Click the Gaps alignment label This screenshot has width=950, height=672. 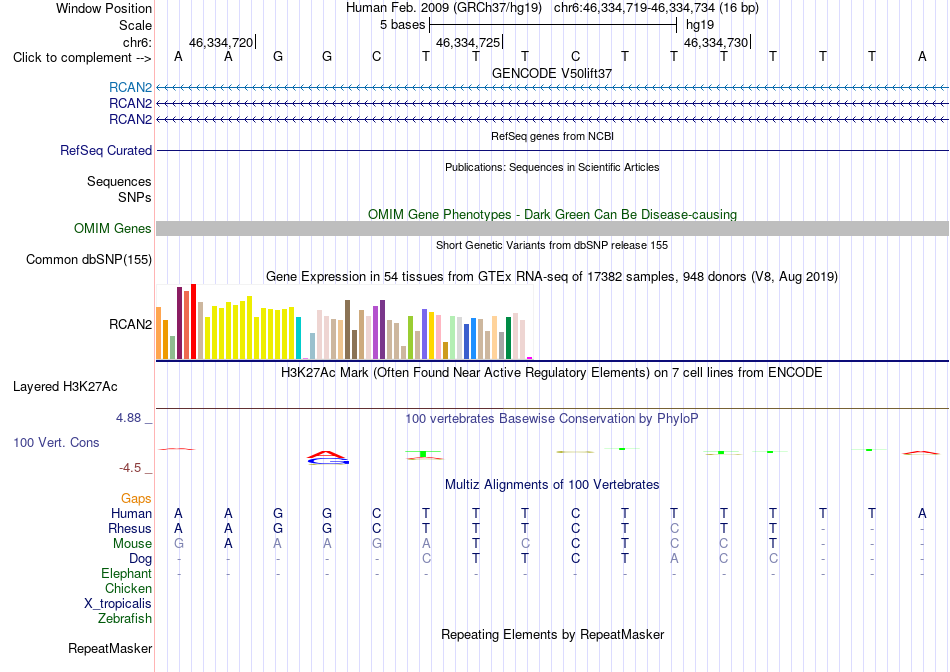136,498
